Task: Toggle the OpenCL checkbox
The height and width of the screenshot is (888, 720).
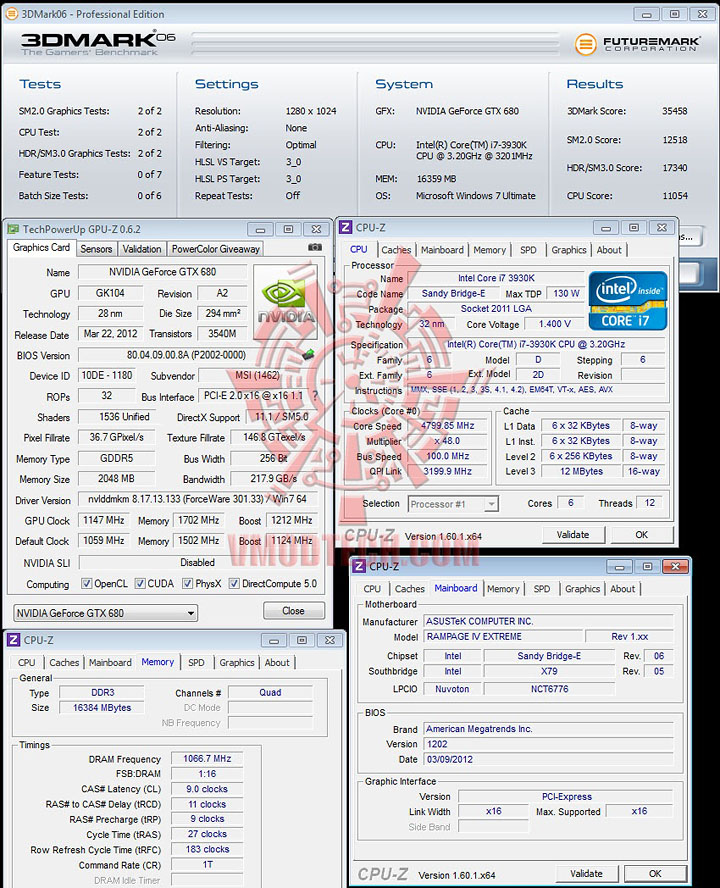Action: tap(87, 583)
